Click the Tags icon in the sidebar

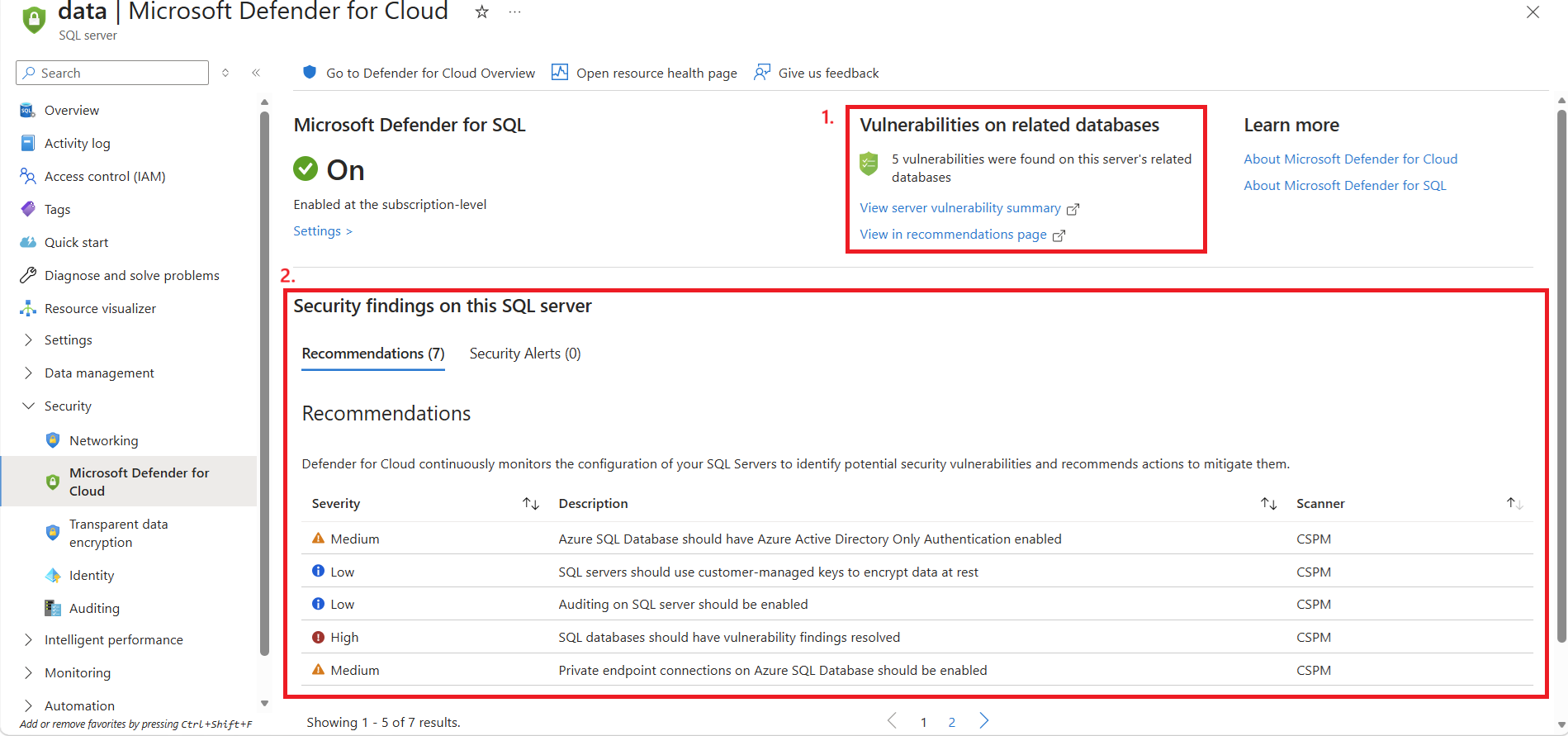(27, 209)
